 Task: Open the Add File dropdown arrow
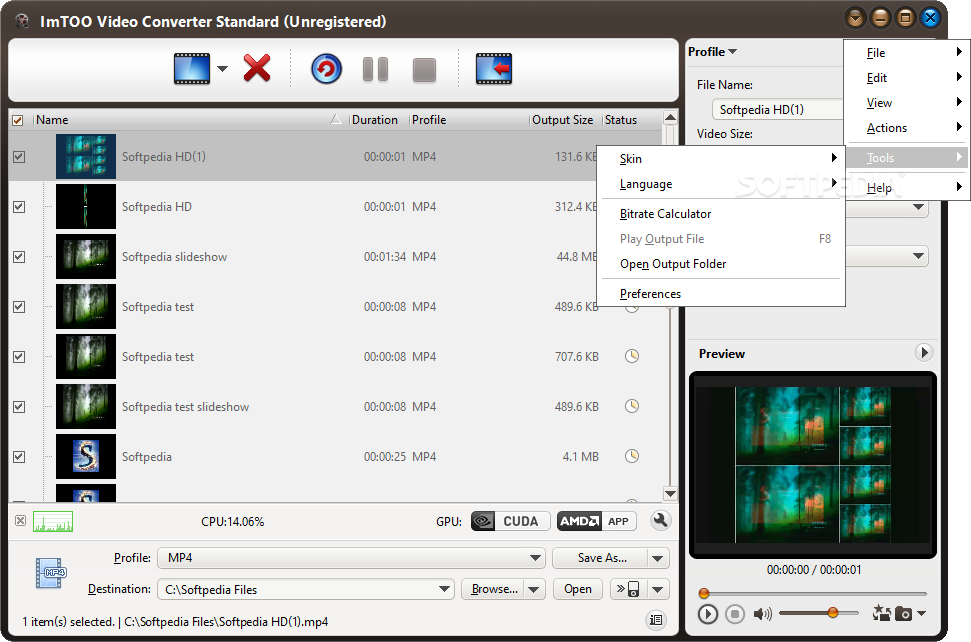(x=222, y=69)
